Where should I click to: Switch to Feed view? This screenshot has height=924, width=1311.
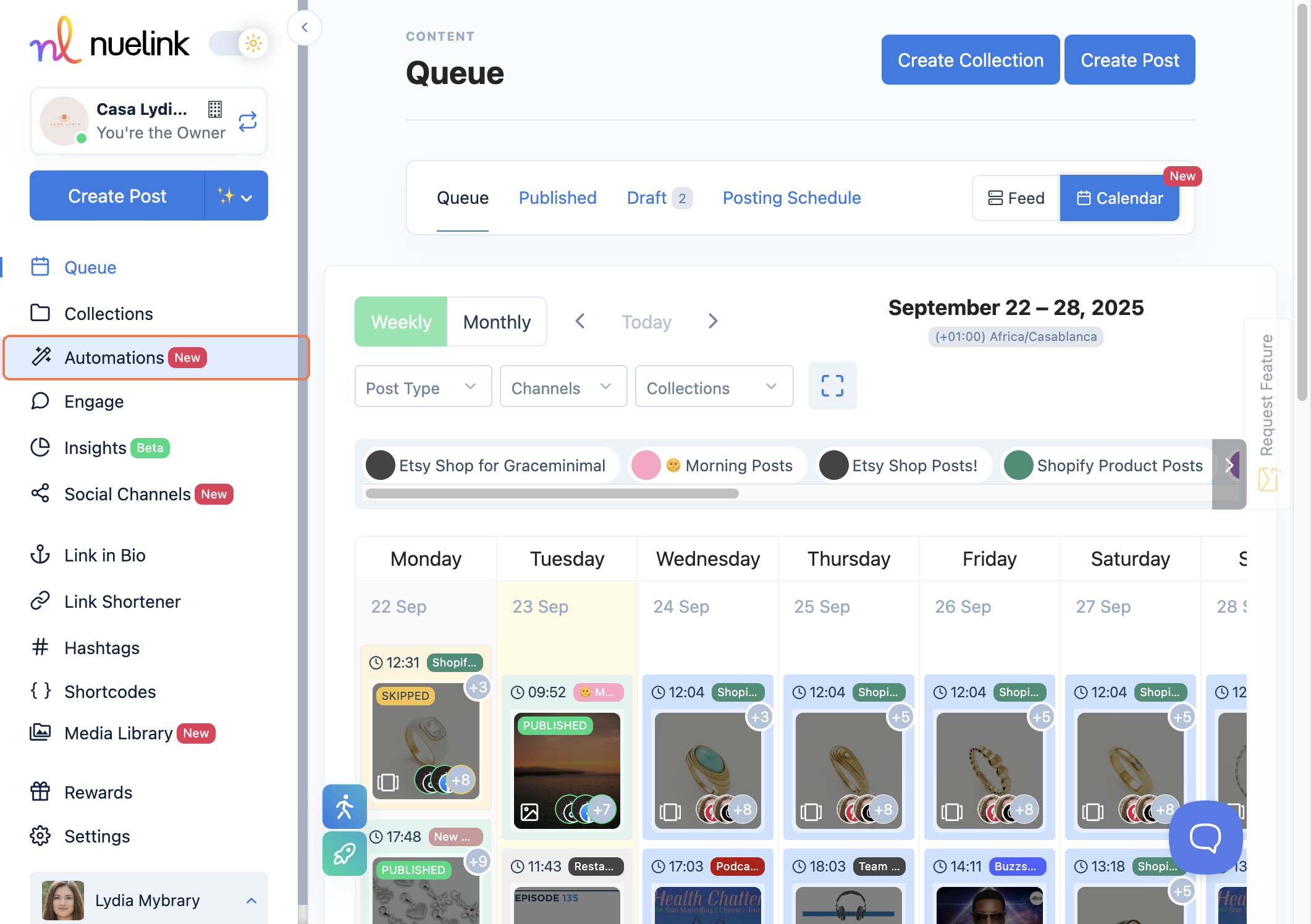(1016, 198)
